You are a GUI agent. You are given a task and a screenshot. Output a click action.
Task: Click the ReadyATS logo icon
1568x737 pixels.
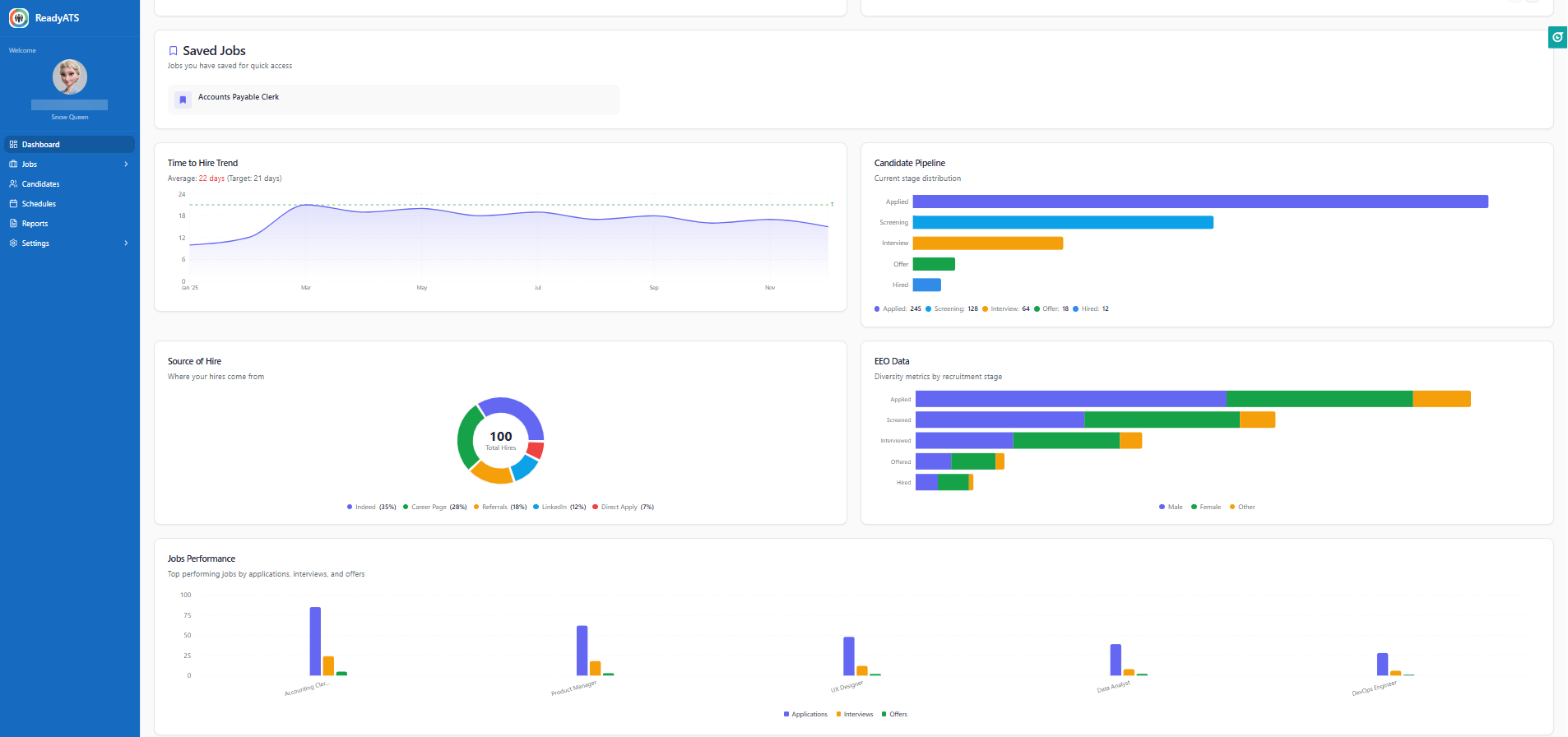pyautogui.click(x=19, y=18)
